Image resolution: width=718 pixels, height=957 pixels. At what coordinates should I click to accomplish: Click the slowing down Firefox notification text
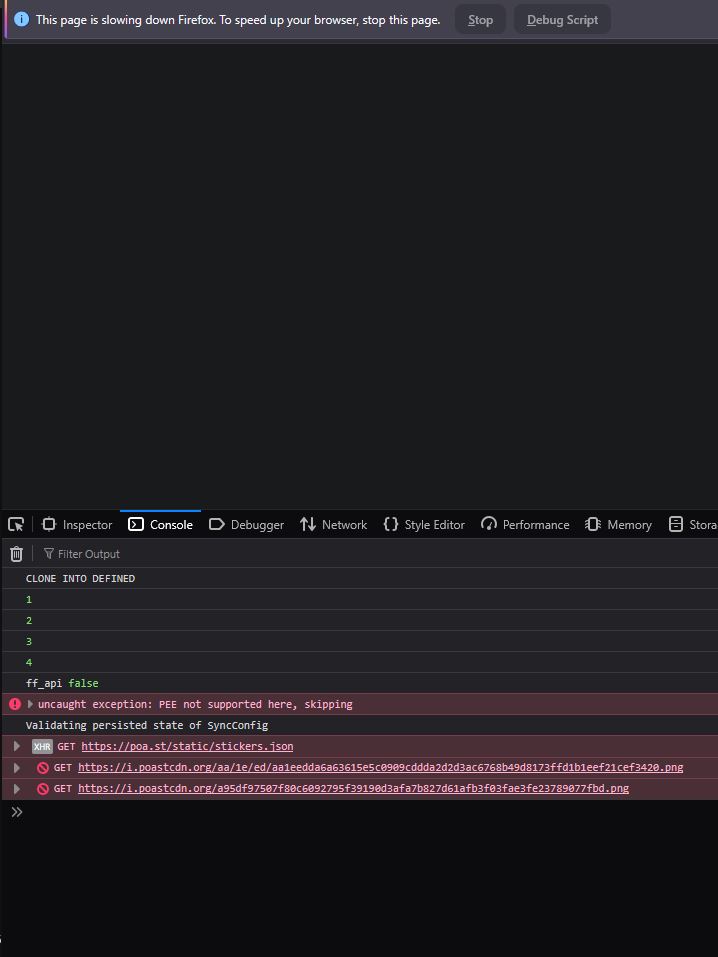pyautogui.click(x=238, y=20)
